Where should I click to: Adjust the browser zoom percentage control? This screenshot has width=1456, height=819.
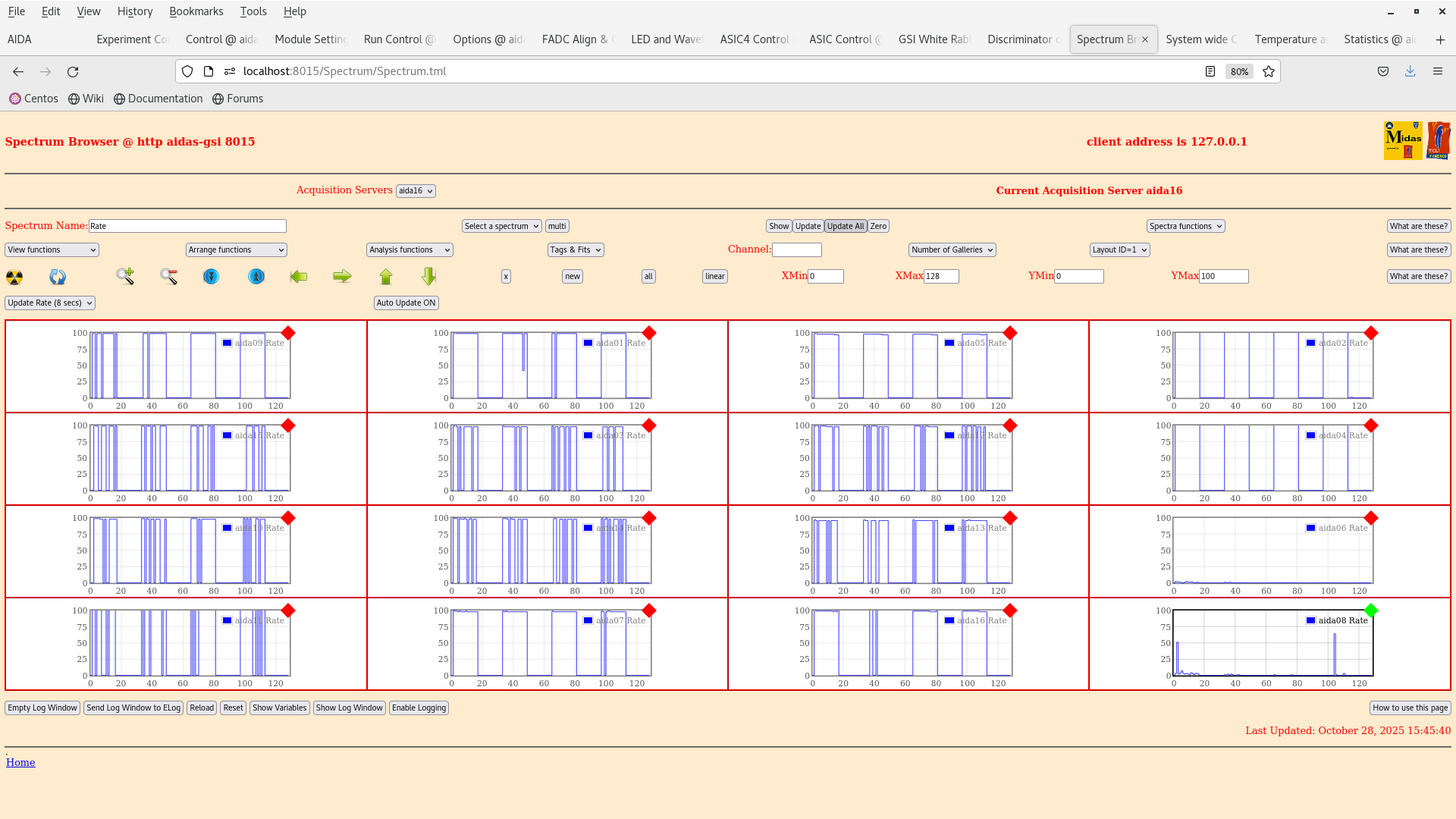tap(1239, 71)
